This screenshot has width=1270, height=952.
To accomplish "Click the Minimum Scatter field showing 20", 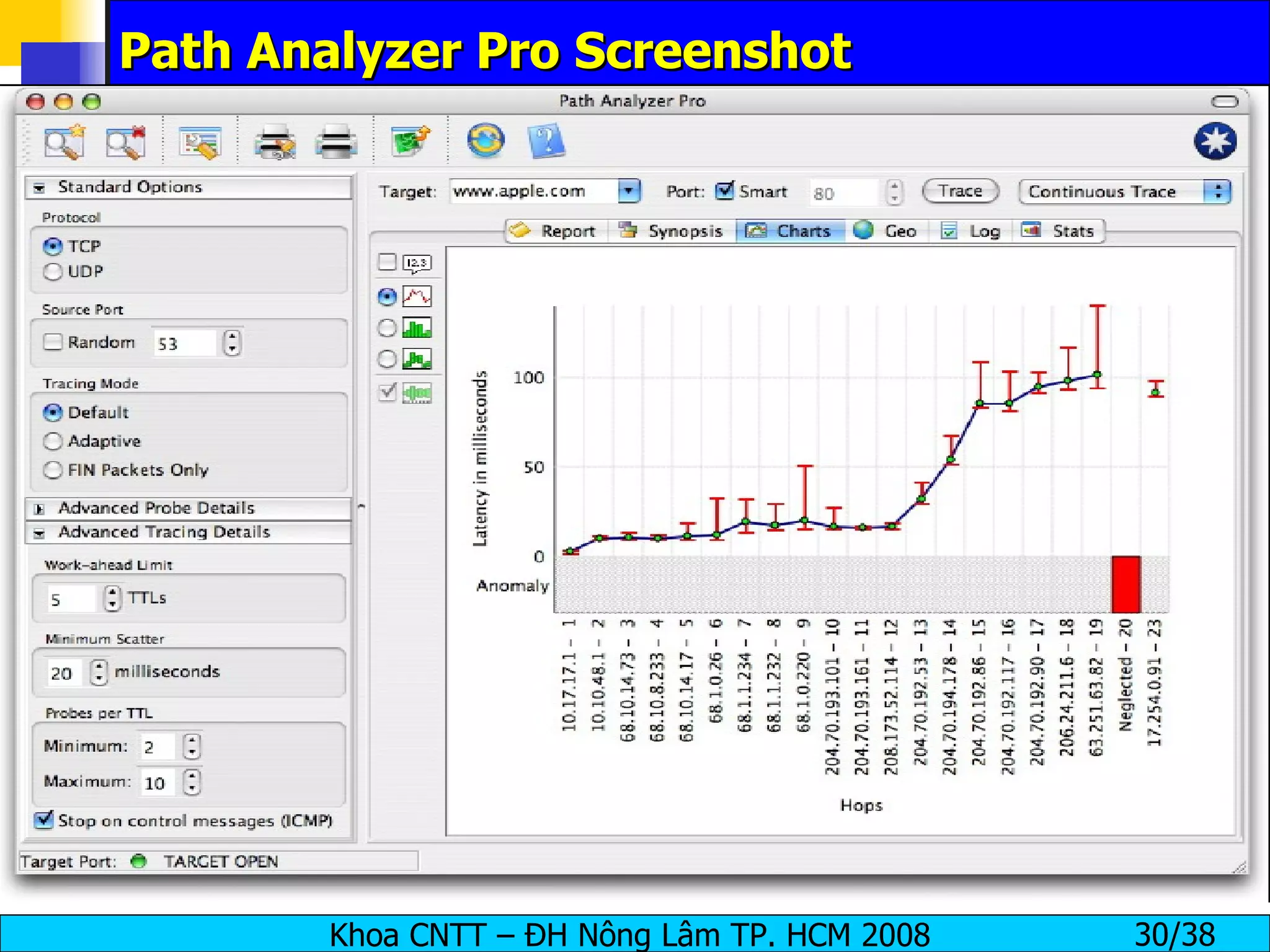I will (65, 673).
